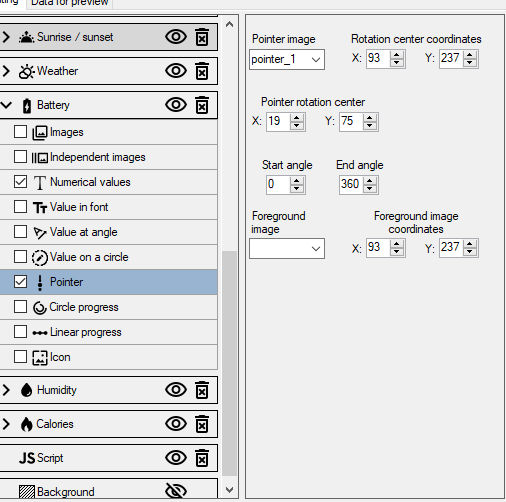
Task: Toggle visibility of Weather element
Action: point(176,71)
